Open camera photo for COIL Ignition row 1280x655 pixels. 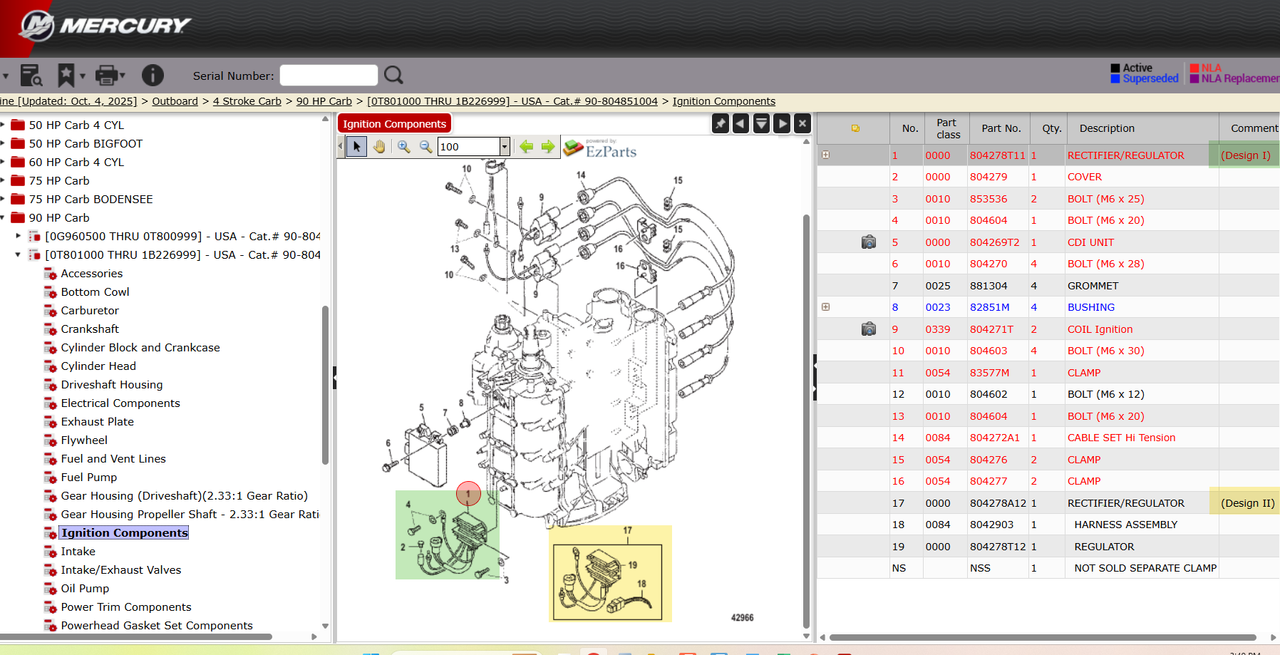point(868,329)
